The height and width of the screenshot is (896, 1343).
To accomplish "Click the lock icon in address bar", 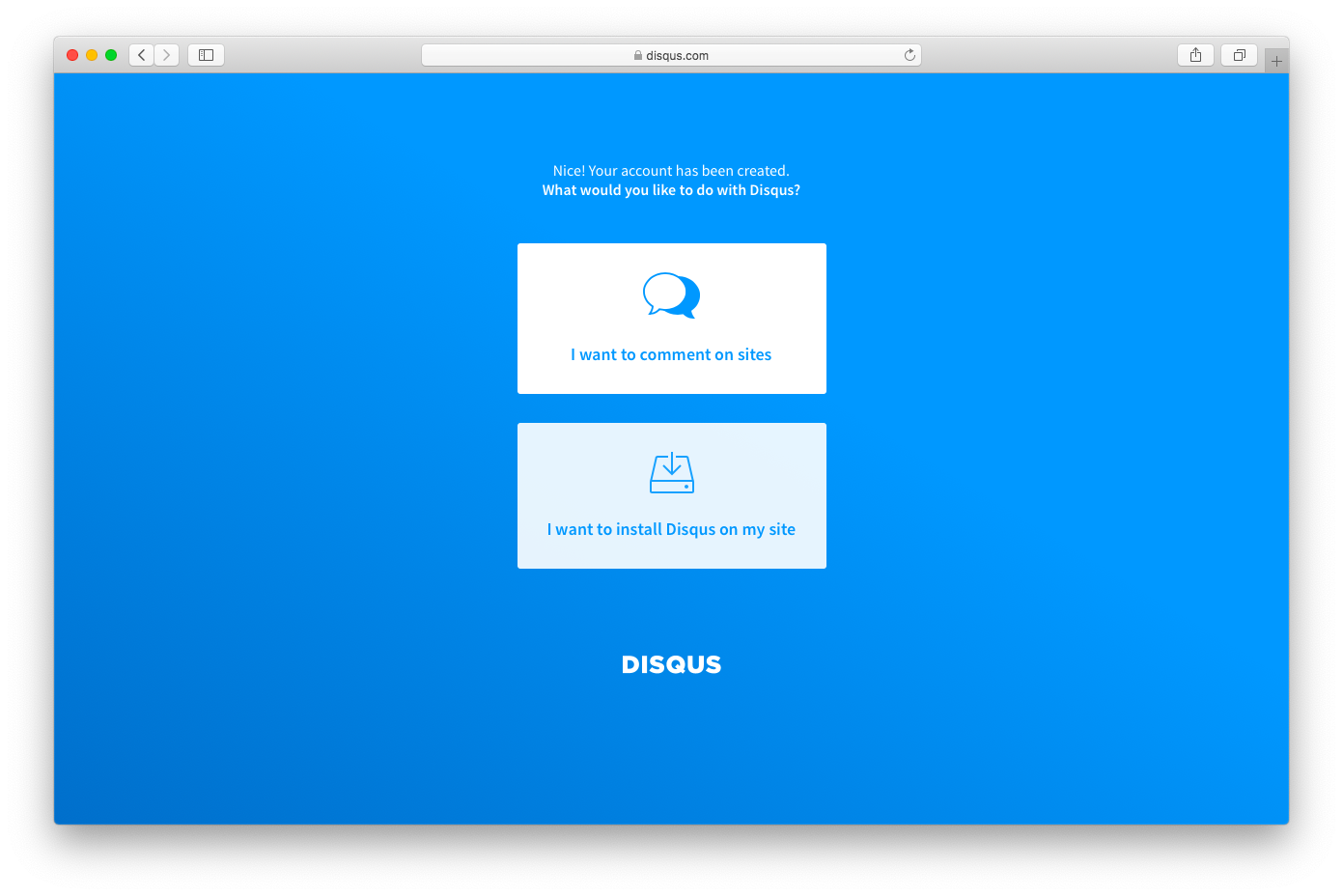I will [x=638, y=55].
